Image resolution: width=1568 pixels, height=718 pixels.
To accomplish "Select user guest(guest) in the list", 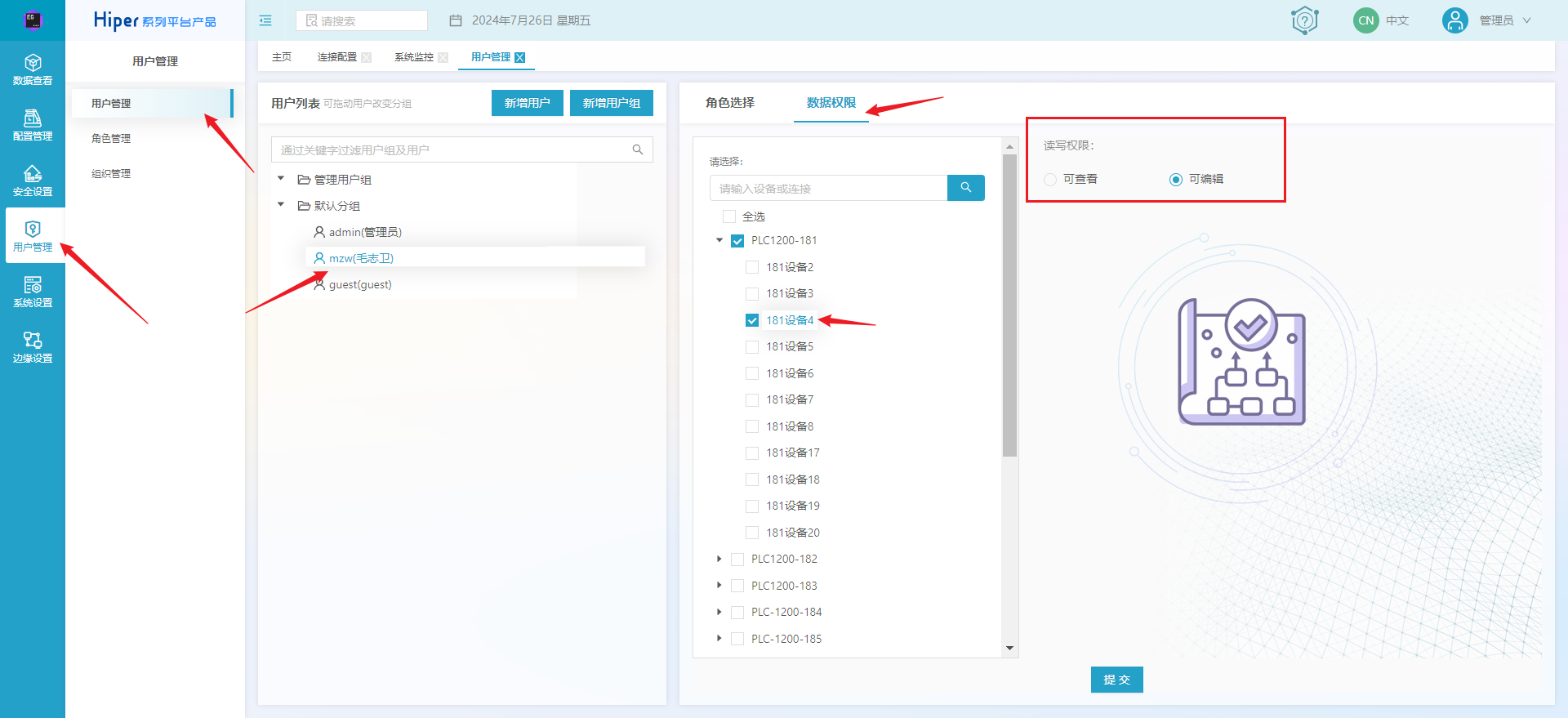I will (x=360, y=284).
